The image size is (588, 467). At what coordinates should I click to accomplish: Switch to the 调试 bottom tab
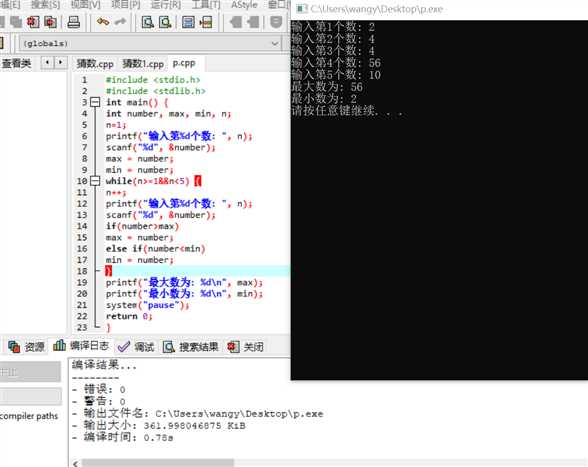tap(144, 347)
